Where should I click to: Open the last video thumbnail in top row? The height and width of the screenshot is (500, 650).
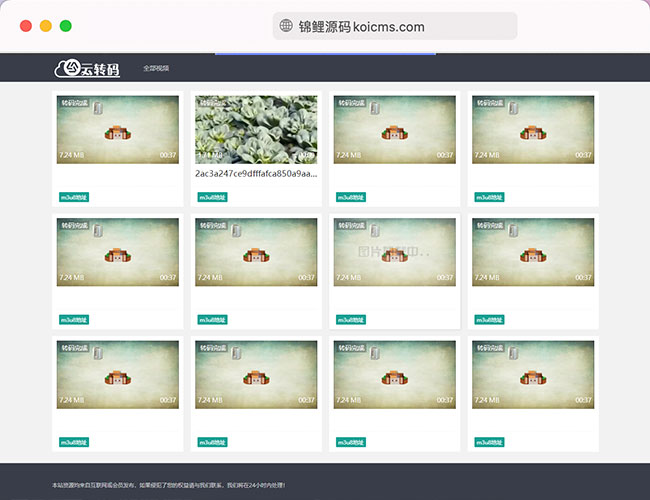click(x=532, y=129)
